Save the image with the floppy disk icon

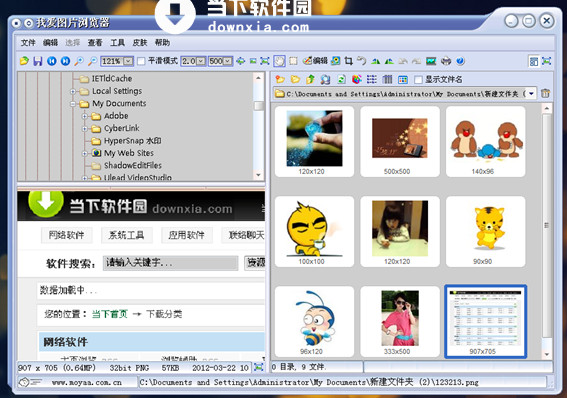point(38,61)
